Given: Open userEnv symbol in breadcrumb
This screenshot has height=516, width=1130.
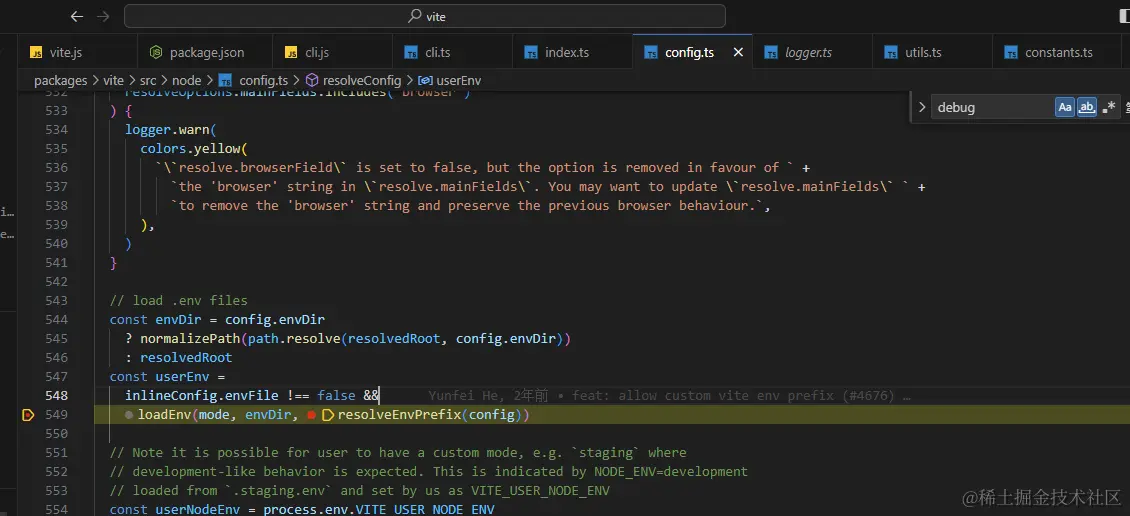Looking at the screenshot, I should coord(449,81).
